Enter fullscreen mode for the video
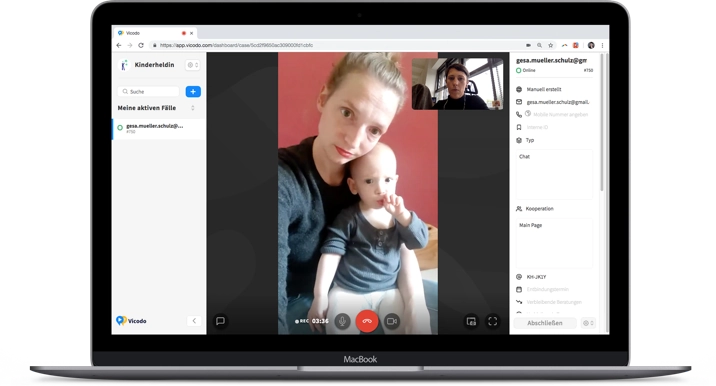This screenshot has height=386, width=716. click(493, 322)
